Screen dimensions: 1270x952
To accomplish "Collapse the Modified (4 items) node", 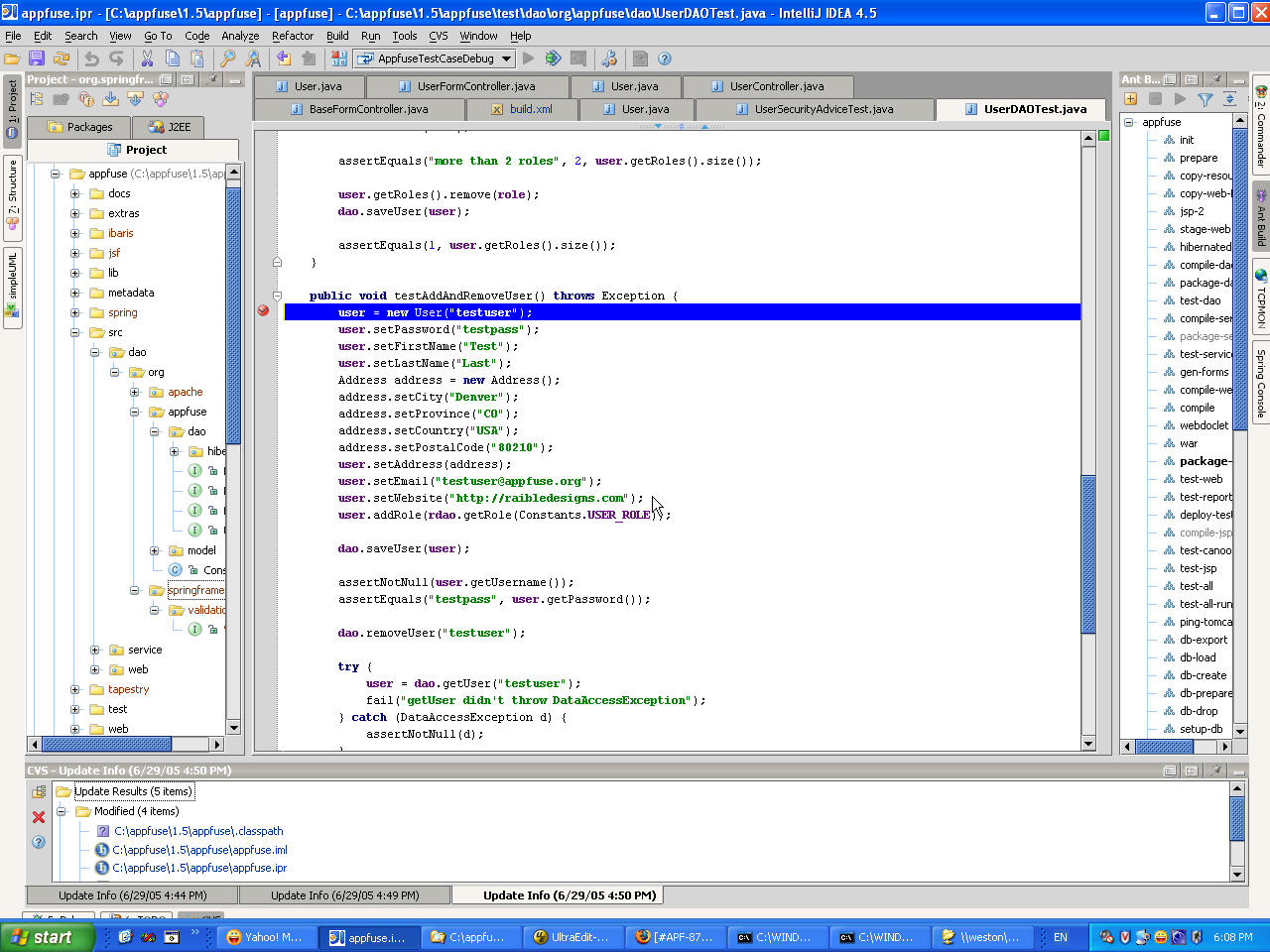I will (x=61, y=811).
